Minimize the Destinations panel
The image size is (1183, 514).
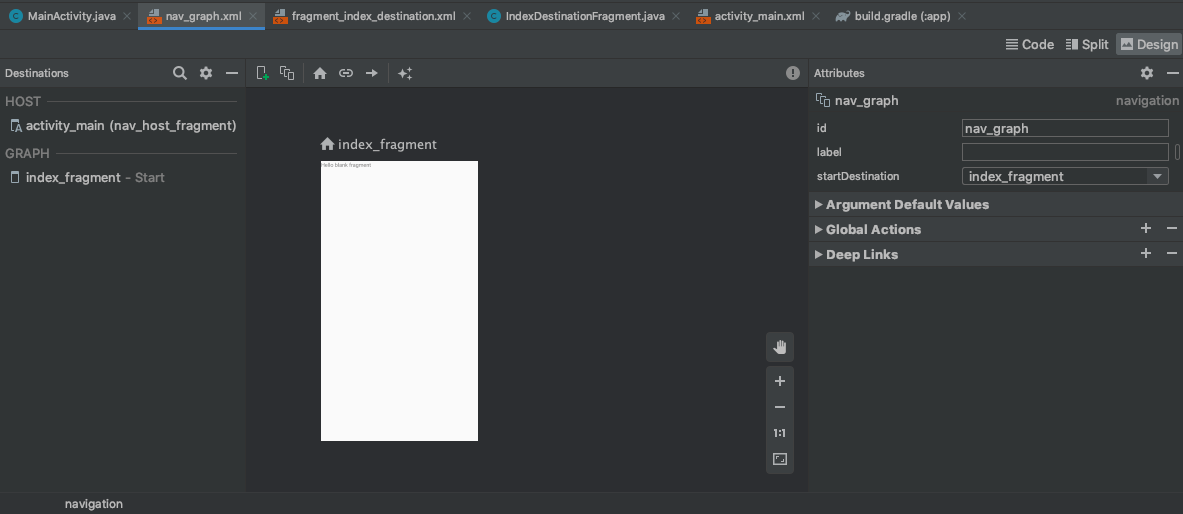click(x=232, y=73)
